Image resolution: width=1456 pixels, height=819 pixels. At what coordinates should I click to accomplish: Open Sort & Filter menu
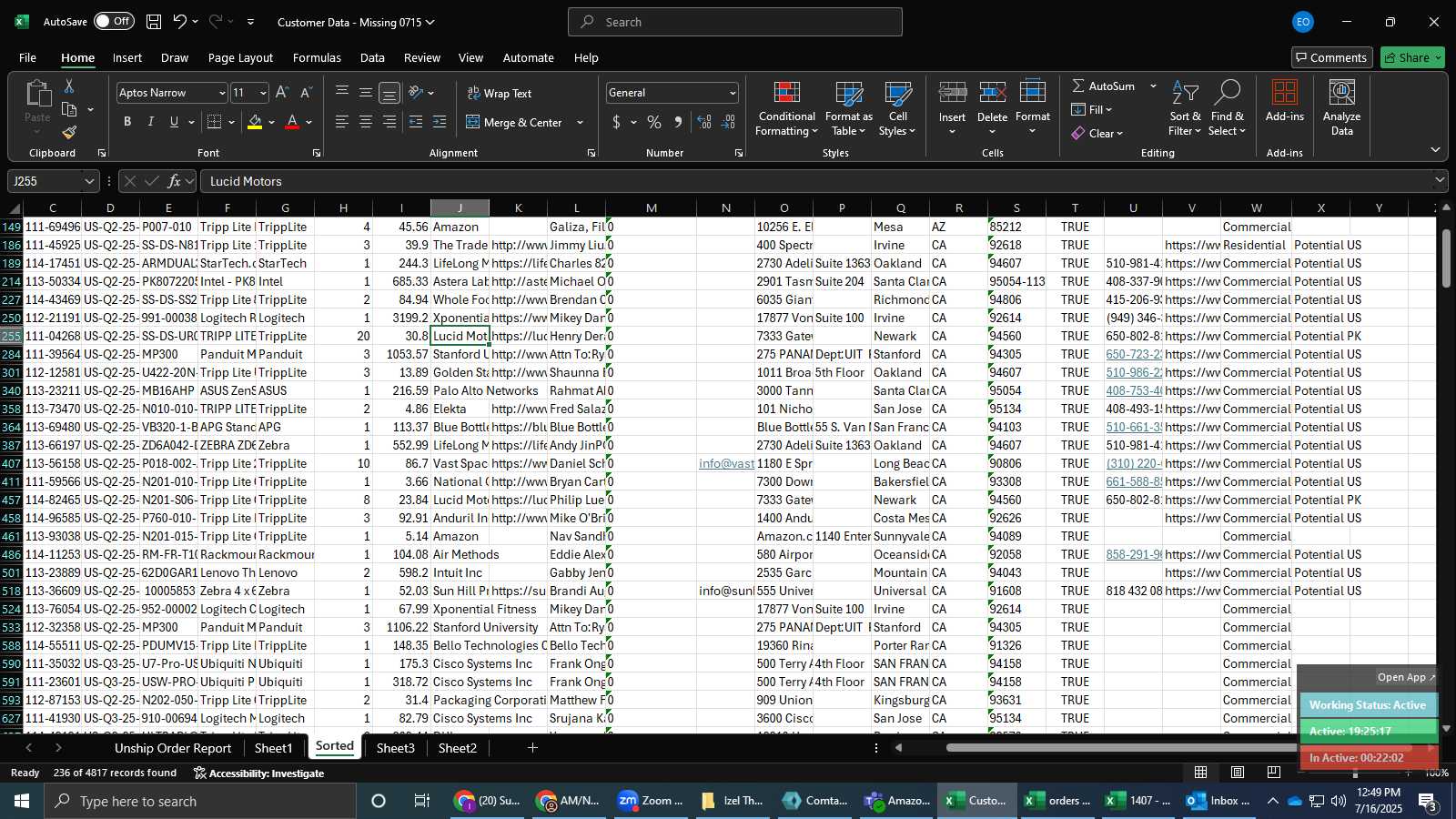coord(1185,108)
